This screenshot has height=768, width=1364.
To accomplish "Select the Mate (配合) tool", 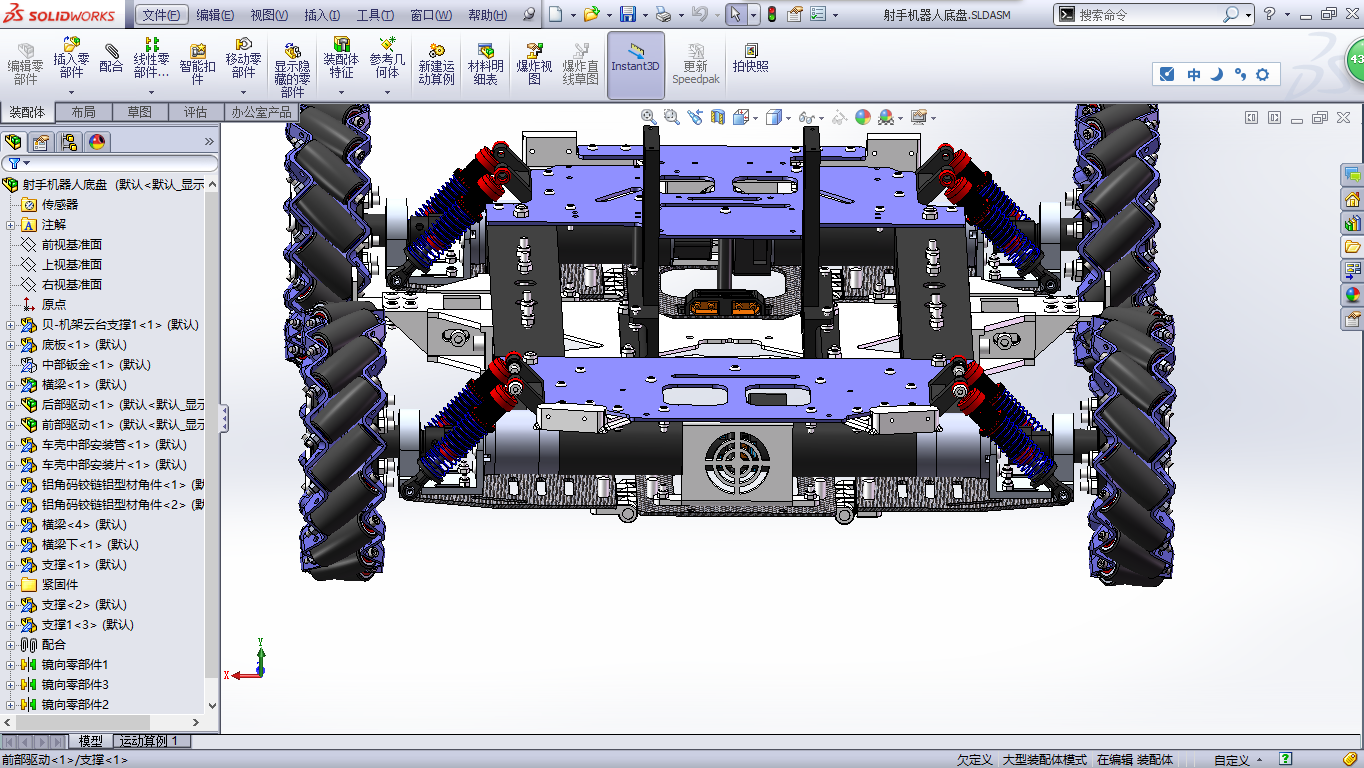I will coord(111,59).
